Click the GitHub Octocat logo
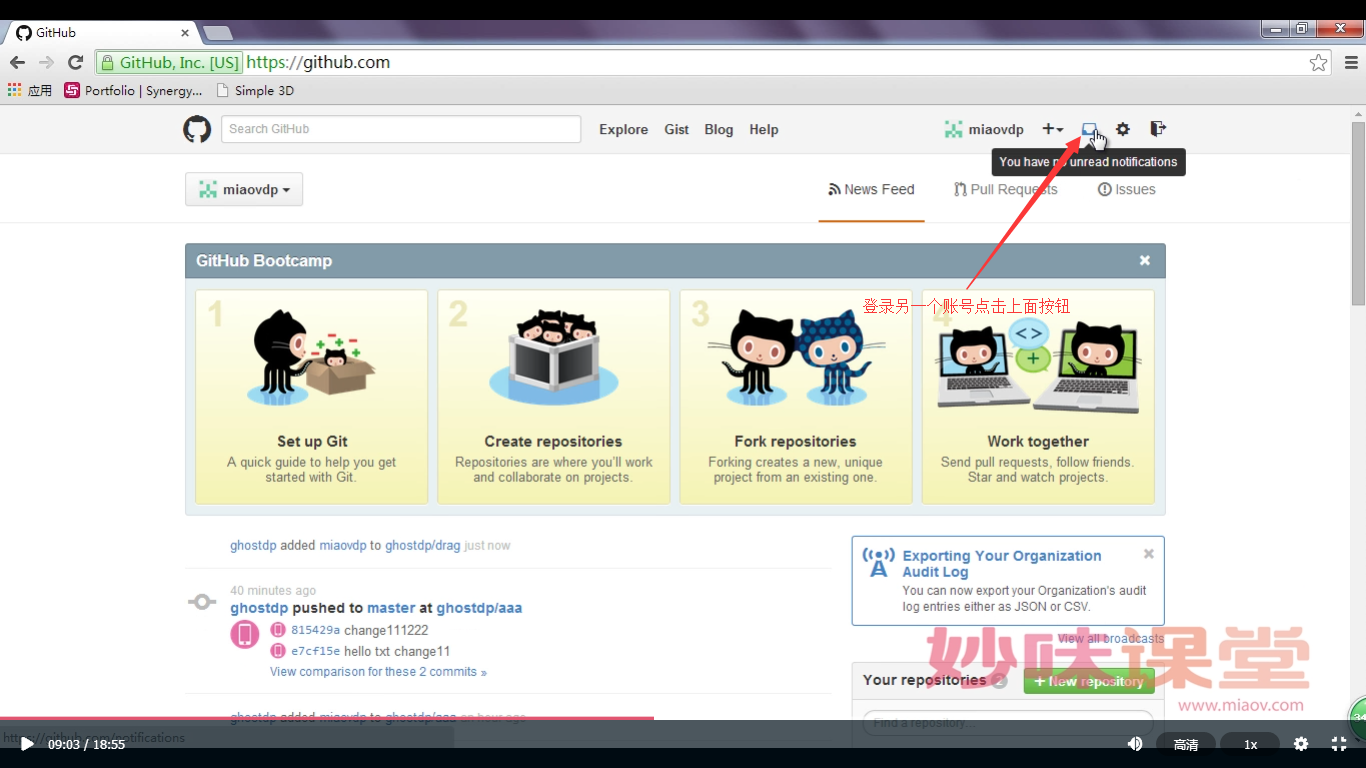 [197, 129]
